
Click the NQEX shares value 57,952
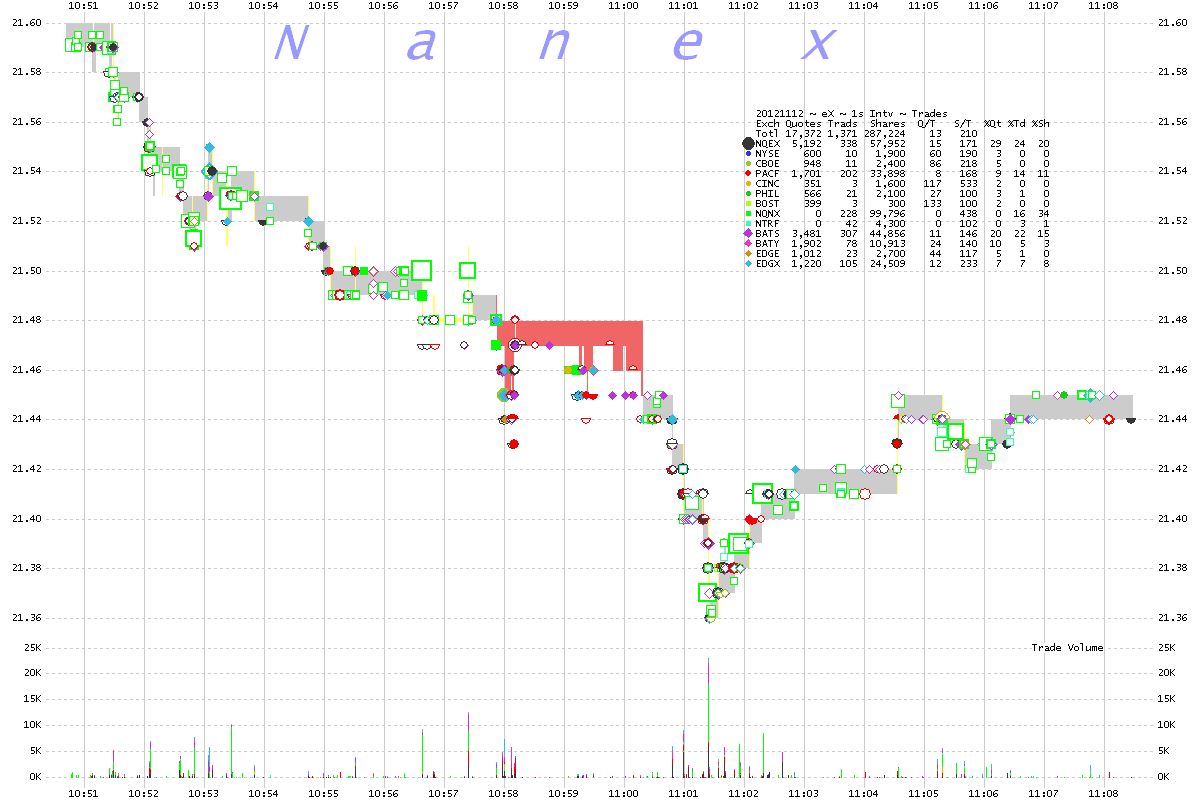(x=887, y=144)
